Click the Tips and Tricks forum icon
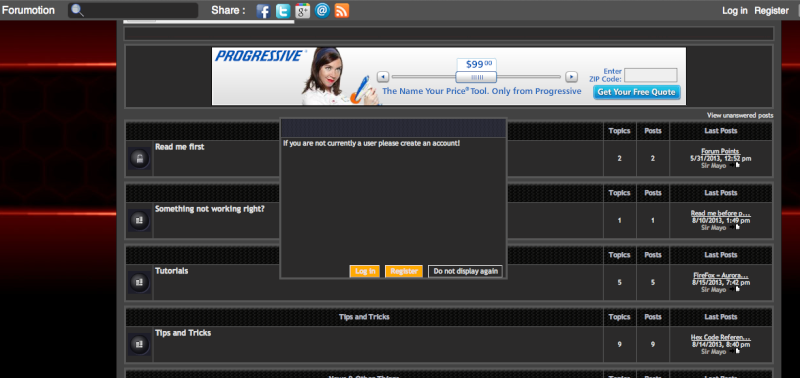Image resolution: width=800 pixels, height=378 pixels. point(139,344)
